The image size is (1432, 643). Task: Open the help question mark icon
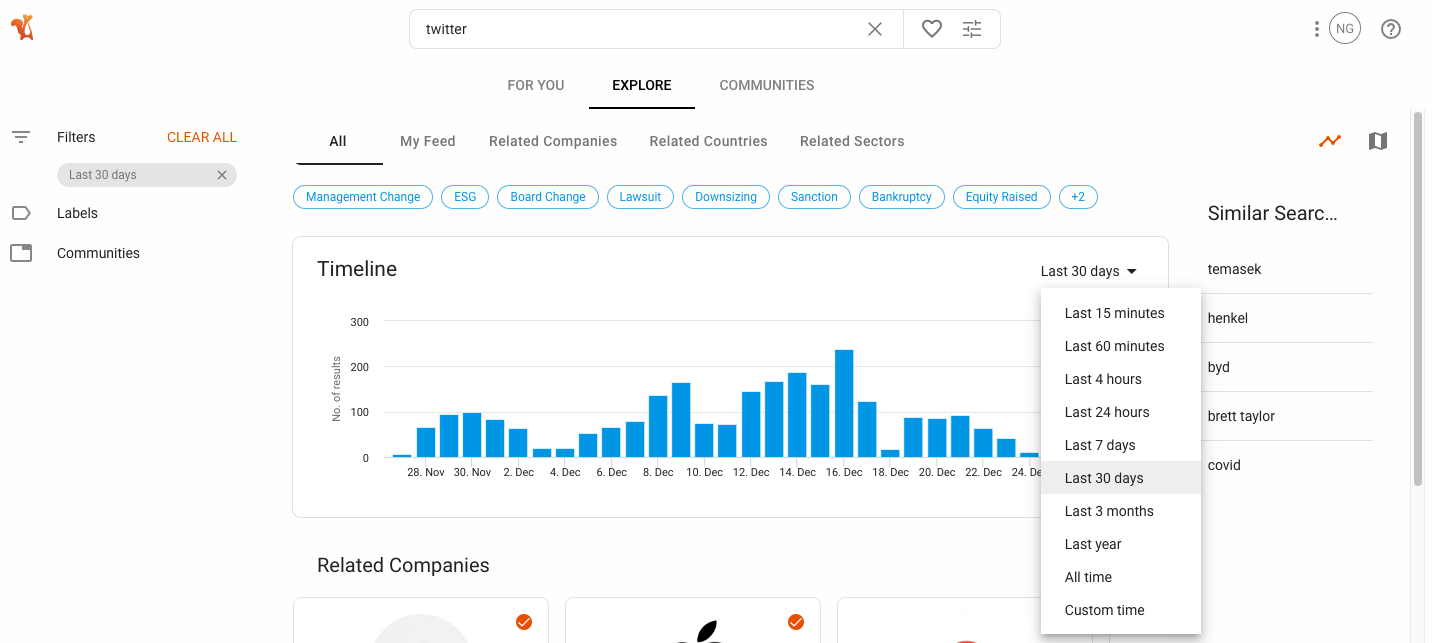(x=1391, y=29)
